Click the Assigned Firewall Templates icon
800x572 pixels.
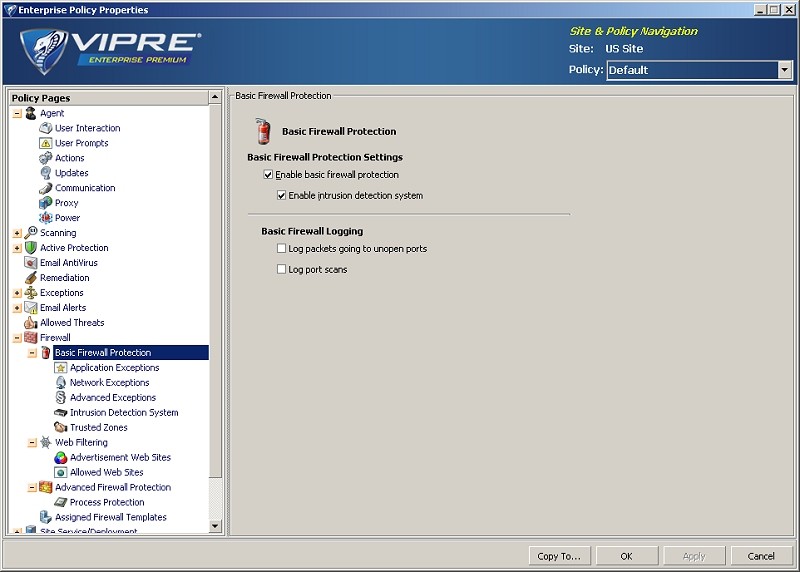point(45,517)
